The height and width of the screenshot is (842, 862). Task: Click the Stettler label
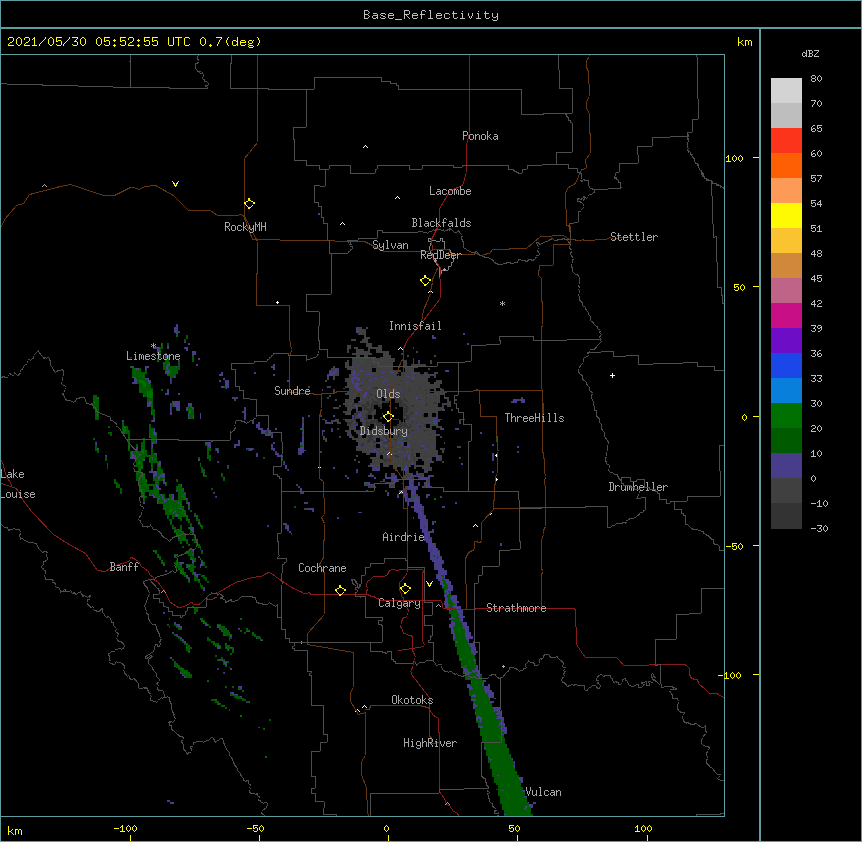click(x=633, y=237)
